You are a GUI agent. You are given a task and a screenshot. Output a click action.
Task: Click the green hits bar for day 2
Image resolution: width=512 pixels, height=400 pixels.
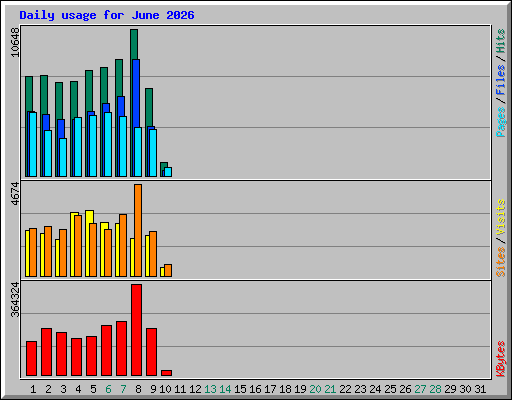(44, 95)
